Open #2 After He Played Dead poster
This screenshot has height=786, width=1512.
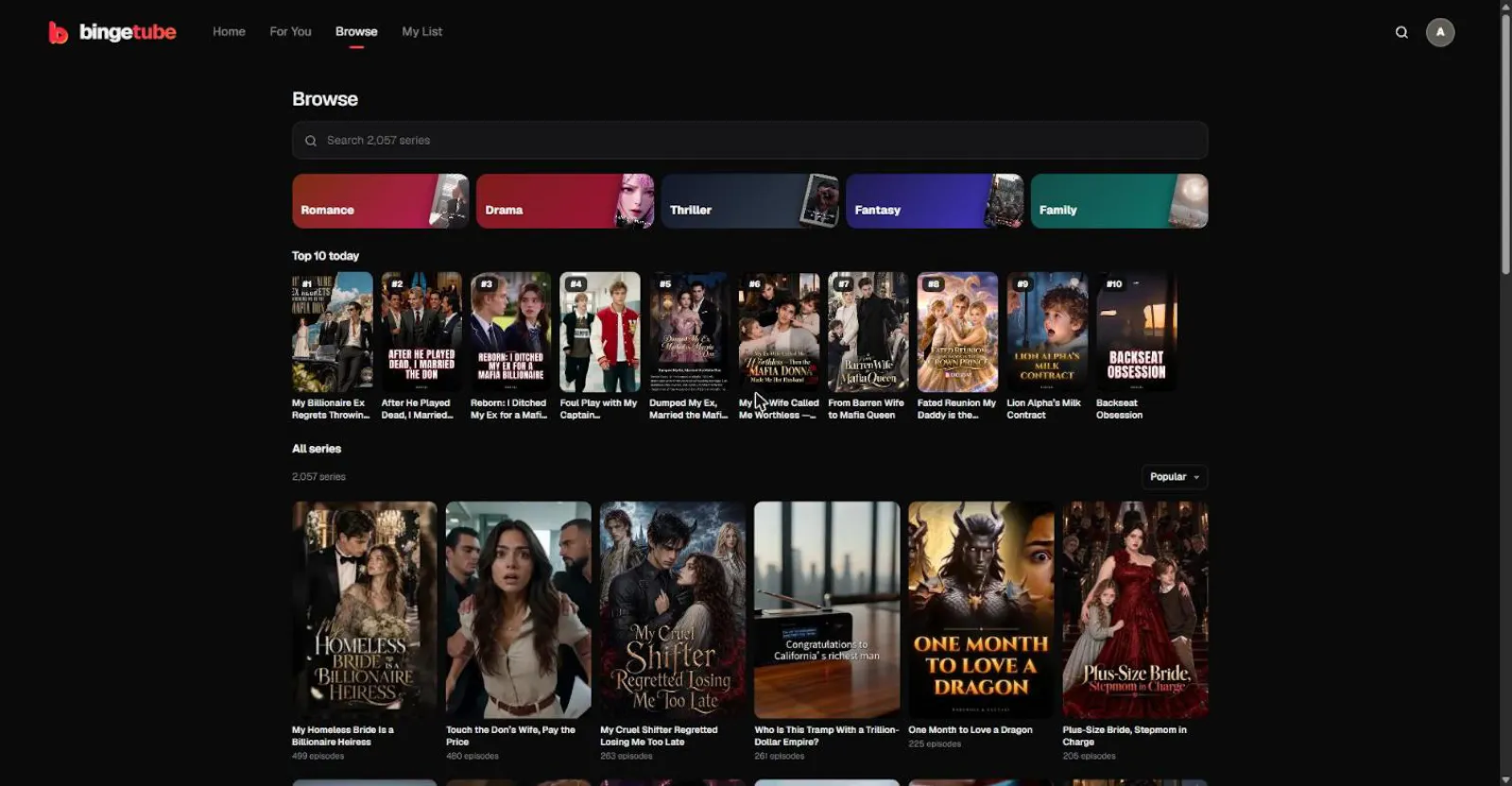pos(421,332)
